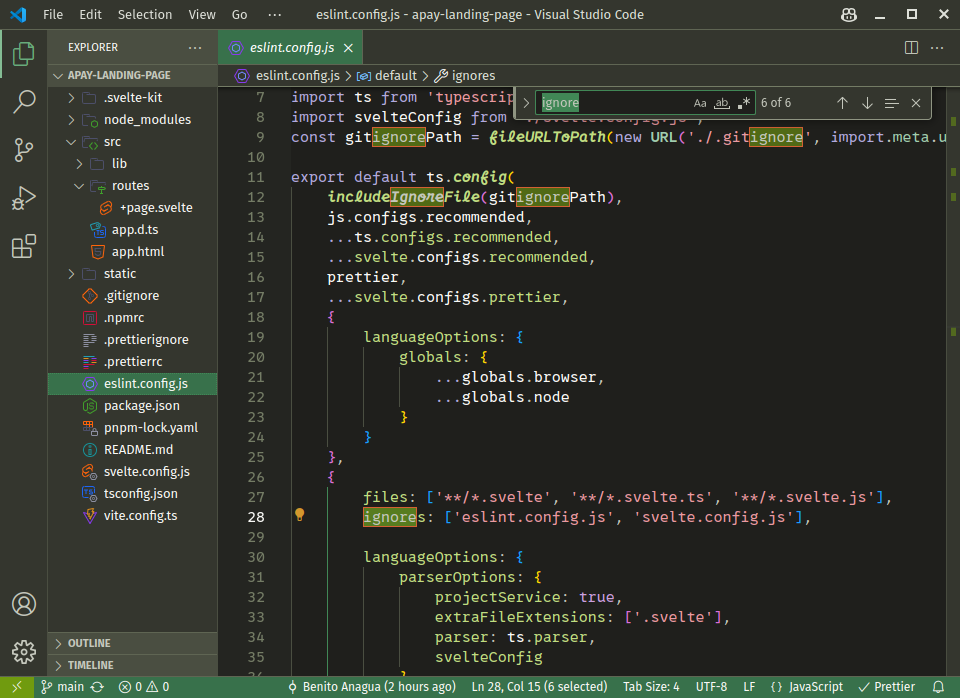The height and width of the screenshot is (698, 960).
Task: Open the Manage gear icon
Action: (x=24, y=652)
